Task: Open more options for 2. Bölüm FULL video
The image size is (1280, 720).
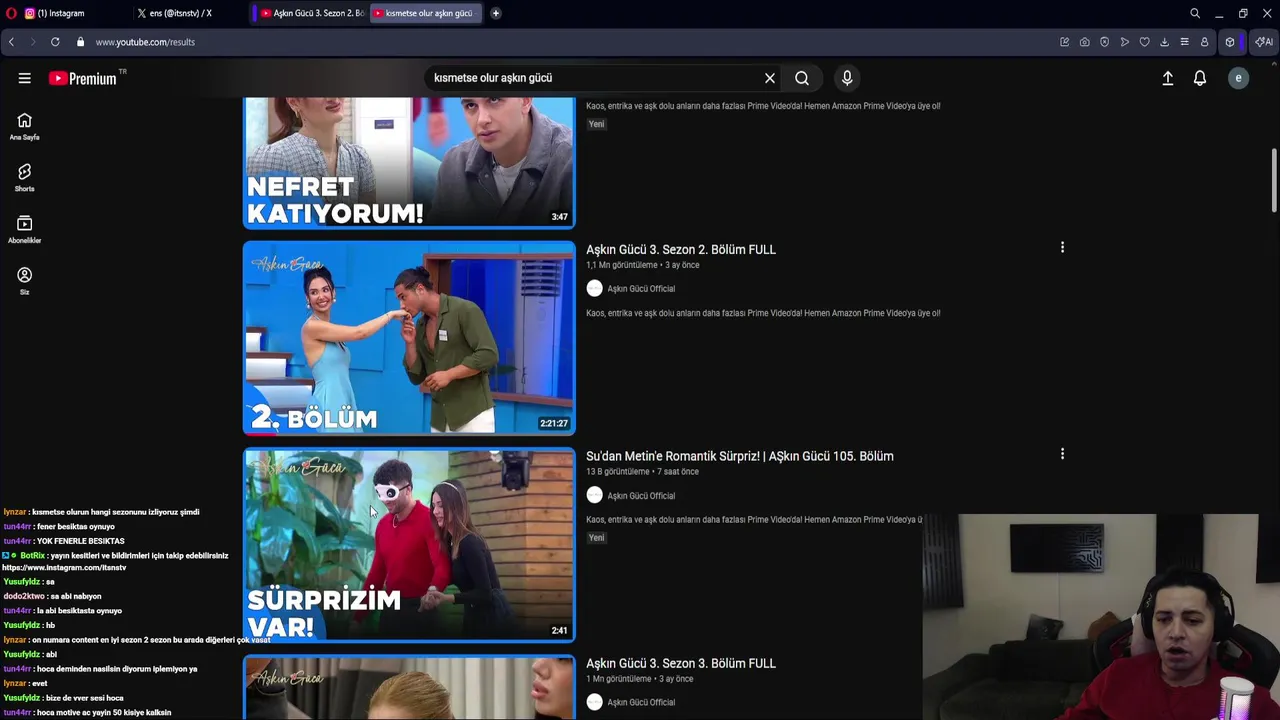Action: (x=1062, y=247)
